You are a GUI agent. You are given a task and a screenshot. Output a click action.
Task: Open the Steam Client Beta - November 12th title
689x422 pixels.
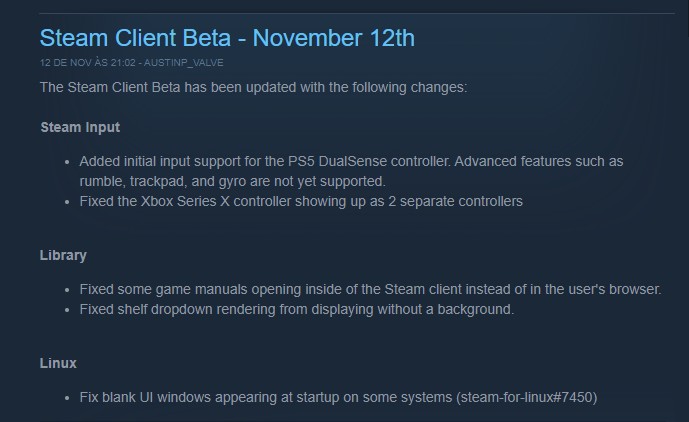226,38
